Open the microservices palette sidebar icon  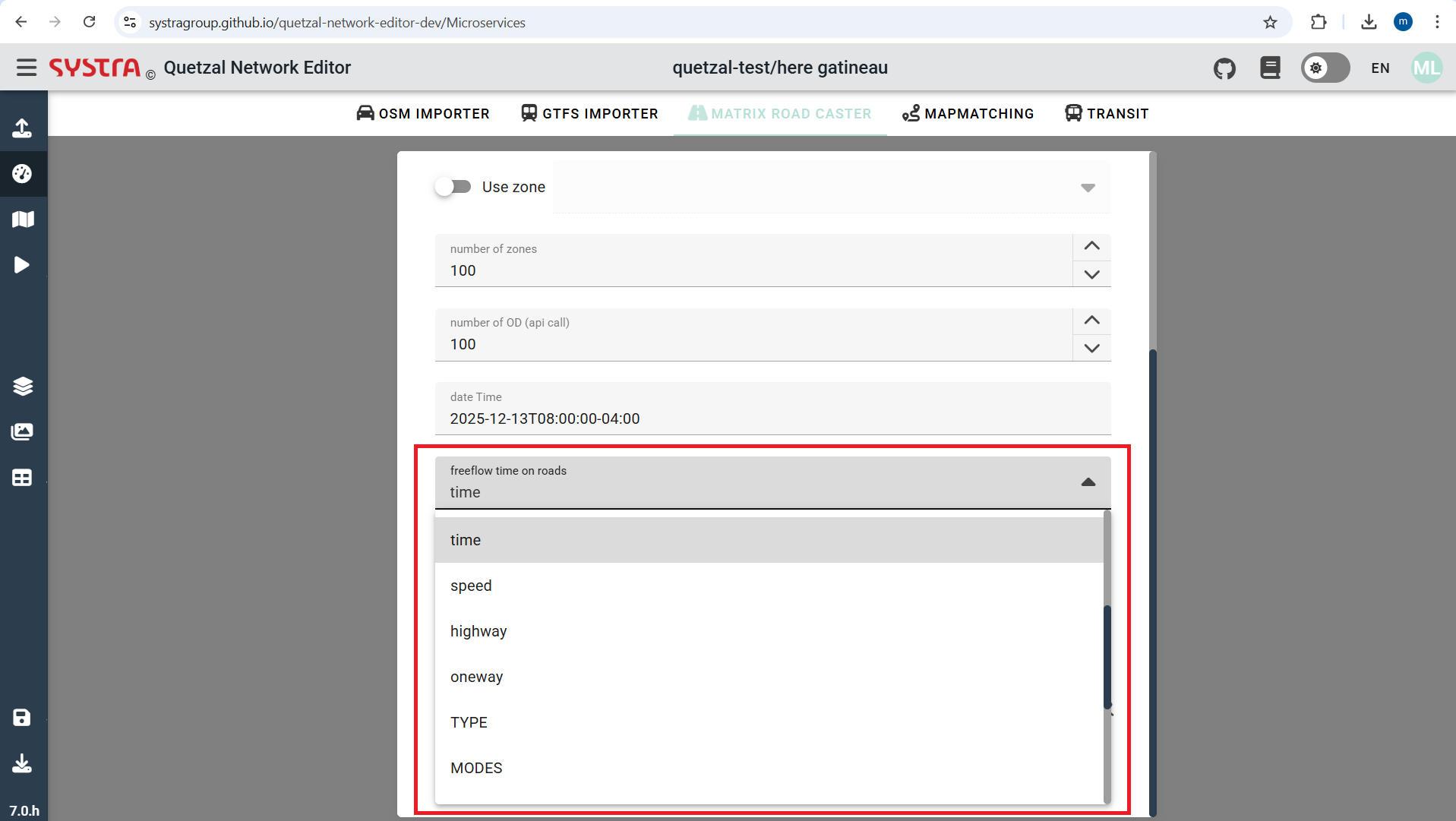pos(22,174)
